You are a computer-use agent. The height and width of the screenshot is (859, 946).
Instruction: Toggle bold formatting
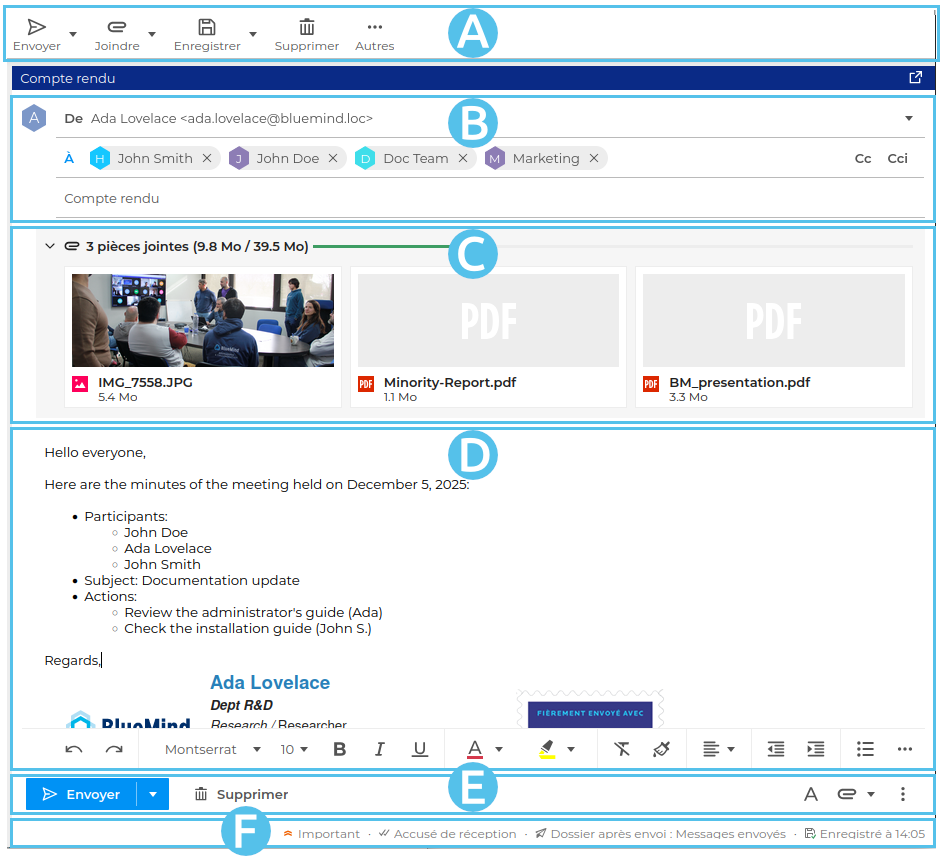click(x=339, y=749)
